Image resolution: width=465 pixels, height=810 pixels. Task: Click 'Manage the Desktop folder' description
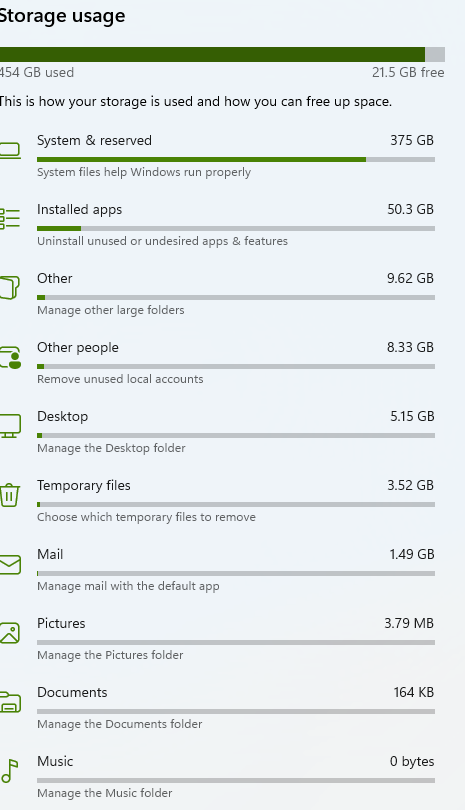[x=111, y=448]
